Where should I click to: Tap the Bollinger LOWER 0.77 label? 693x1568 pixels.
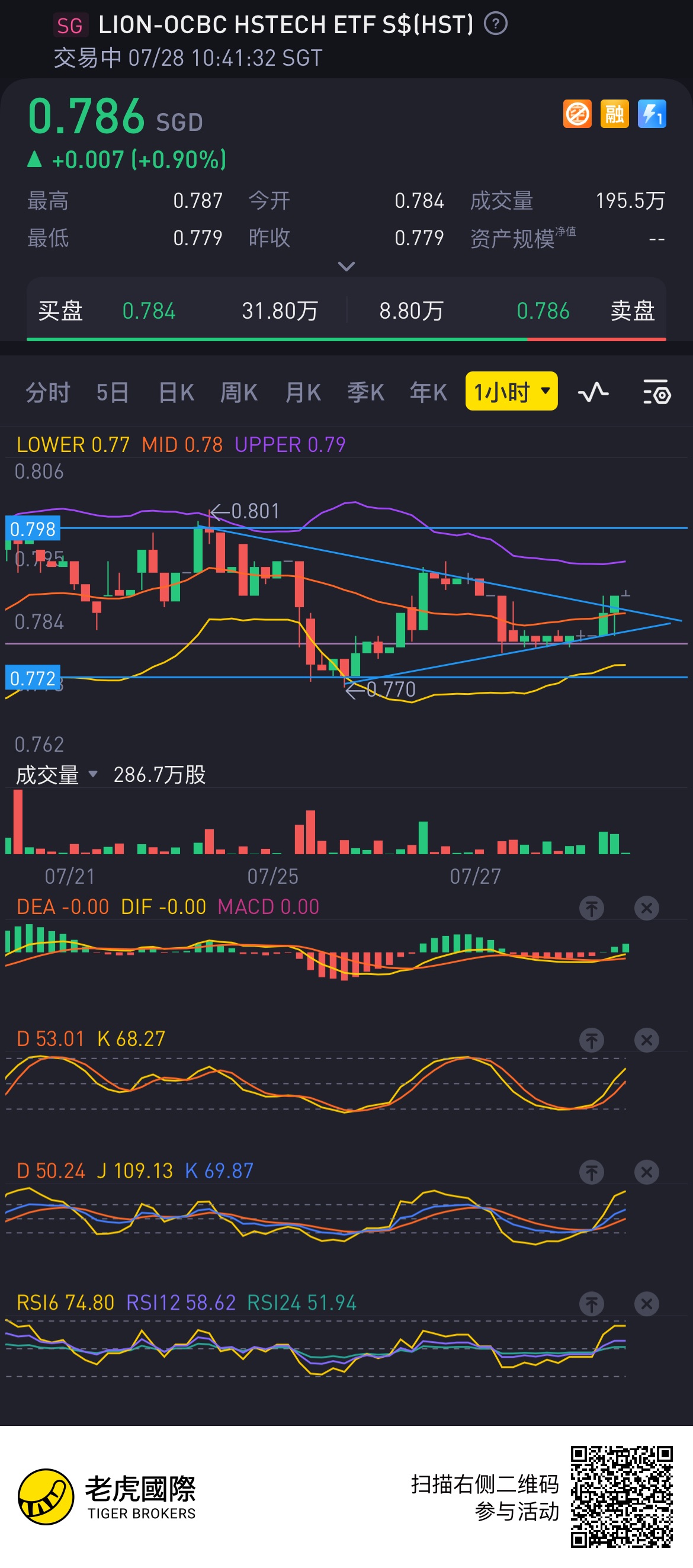point(73,445)
